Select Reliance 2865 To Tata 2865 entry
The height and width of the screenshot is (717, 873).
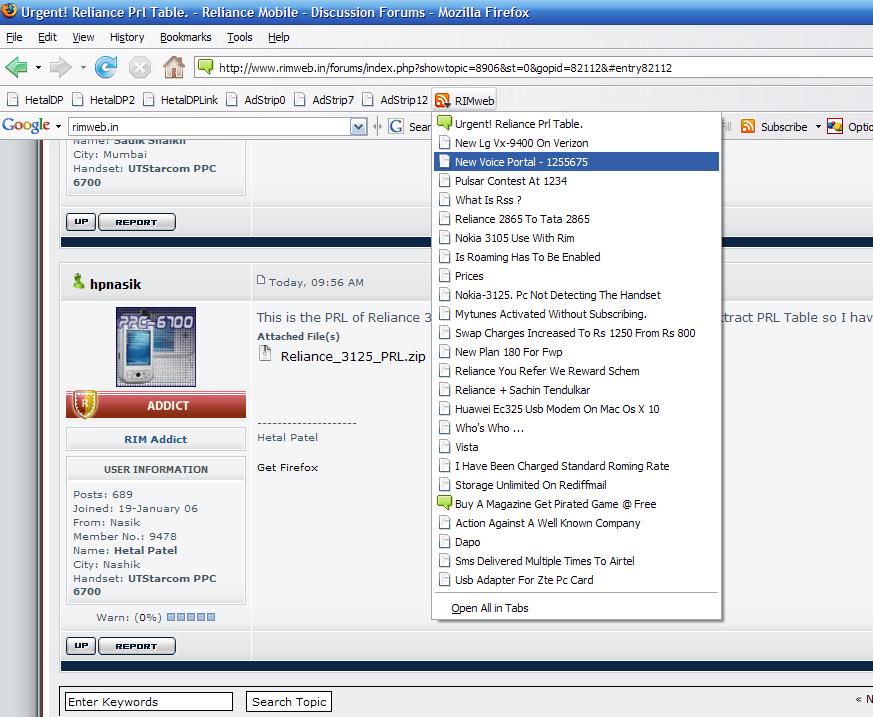576,219
